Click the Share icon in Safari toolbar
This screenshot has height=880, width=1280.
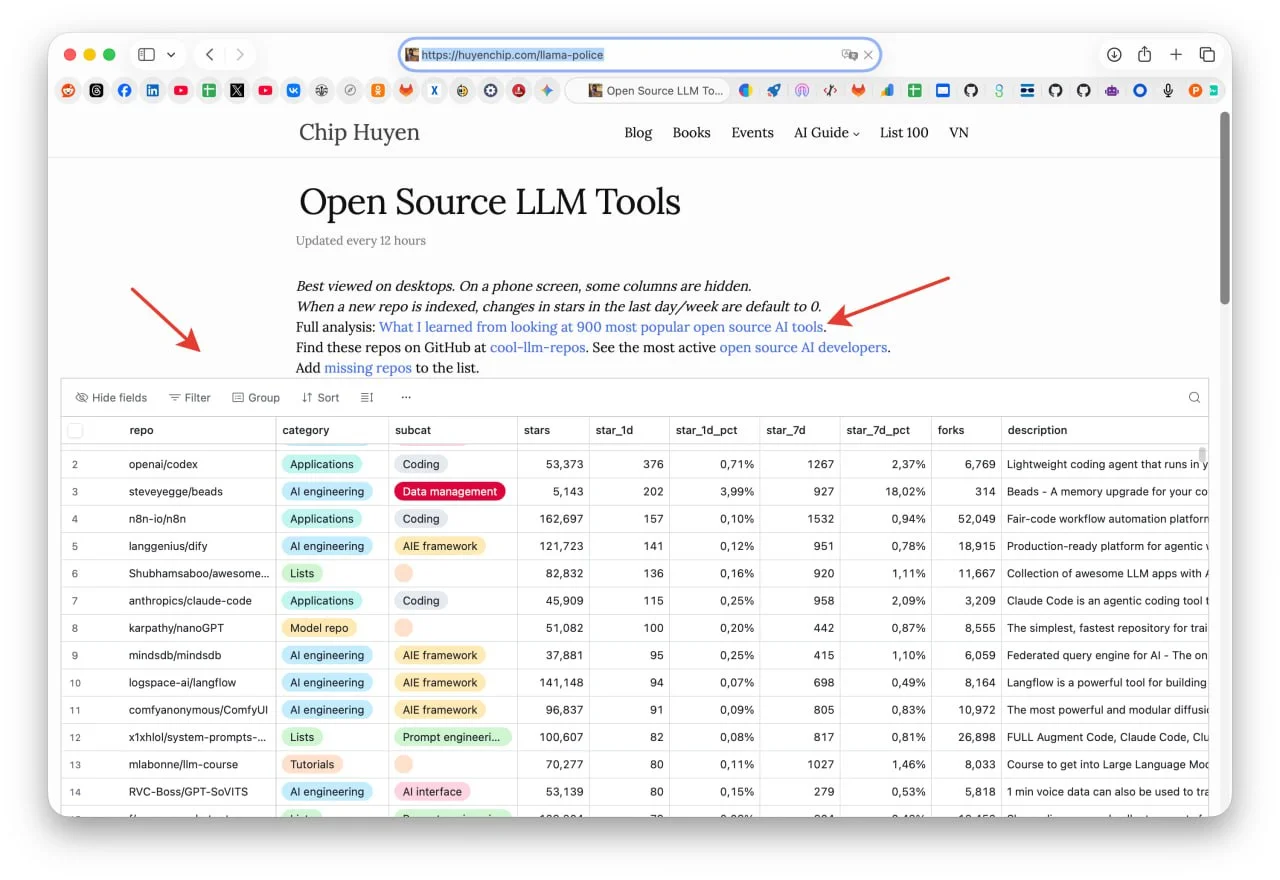[x=1145, y=55]
